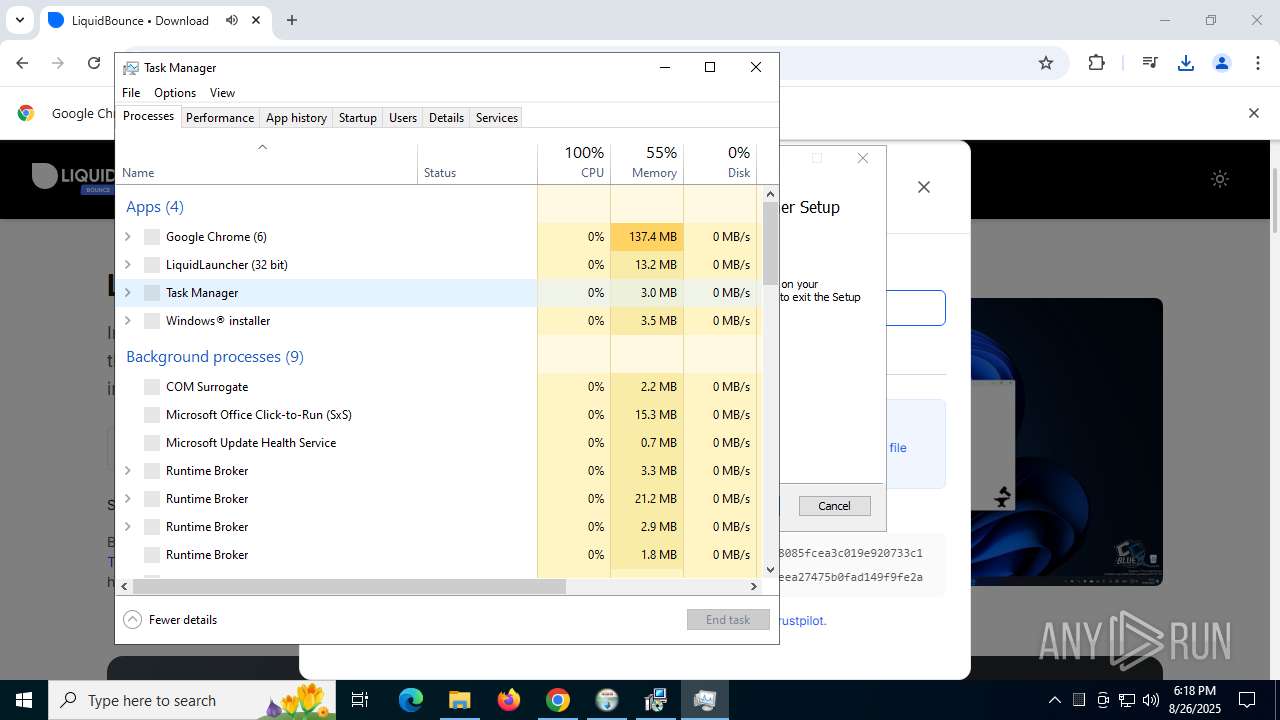Mute the LiquidBounce tab audio icon
Screen dimensions: 1280x720
coord(232,20)
